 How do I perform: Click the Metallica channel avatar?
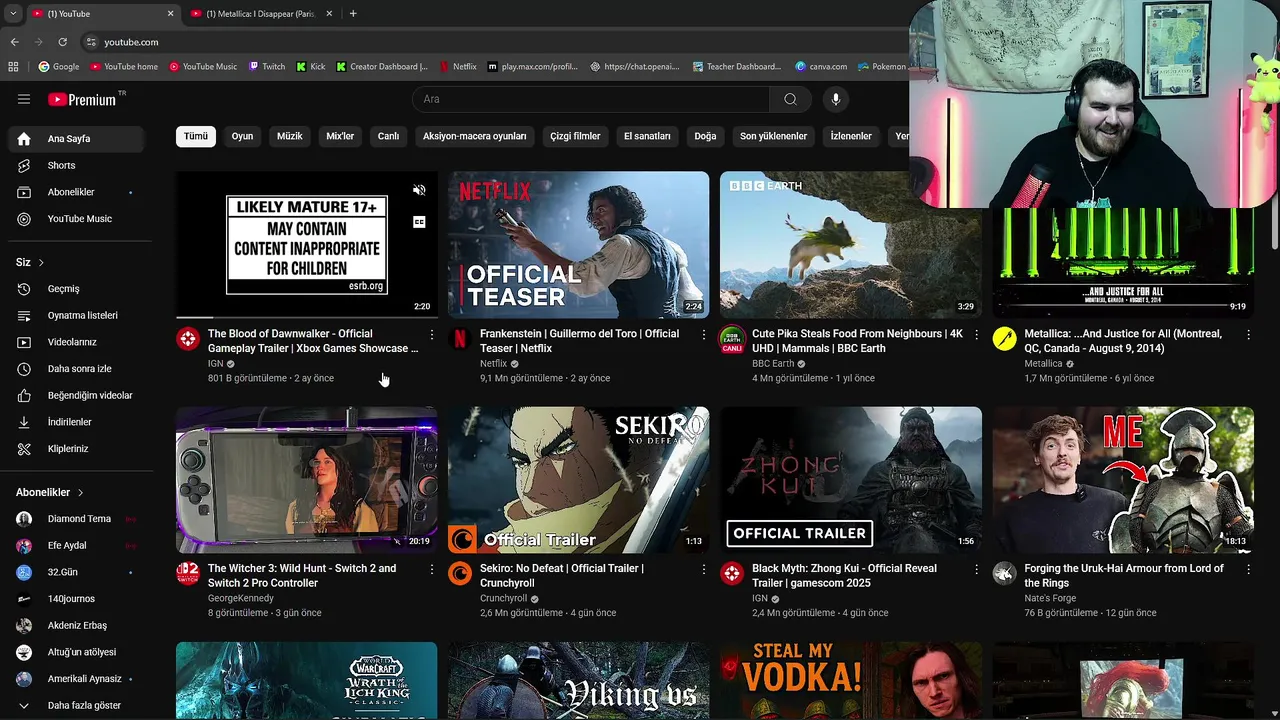point(1004,338)
